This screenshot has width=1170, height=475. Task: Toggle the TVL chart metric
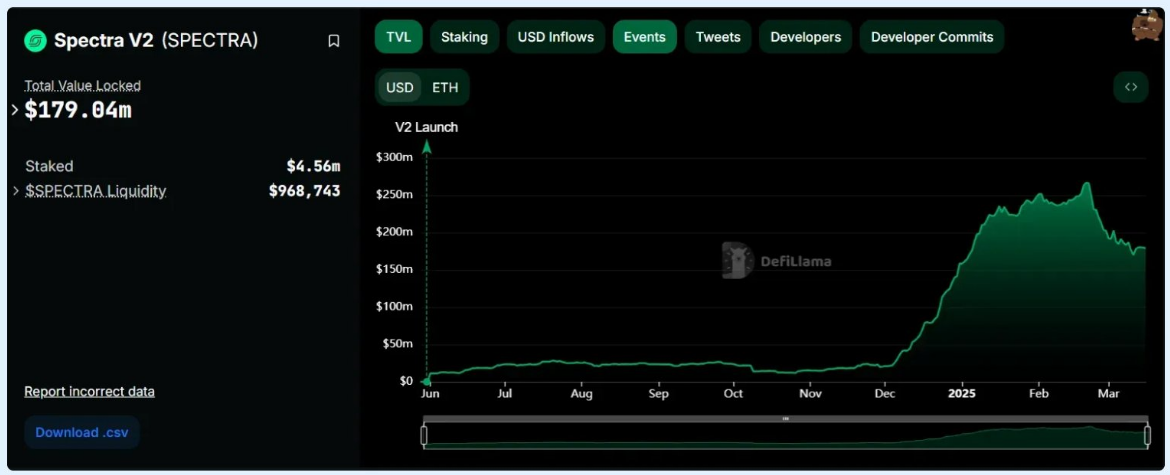click(399, 37)
